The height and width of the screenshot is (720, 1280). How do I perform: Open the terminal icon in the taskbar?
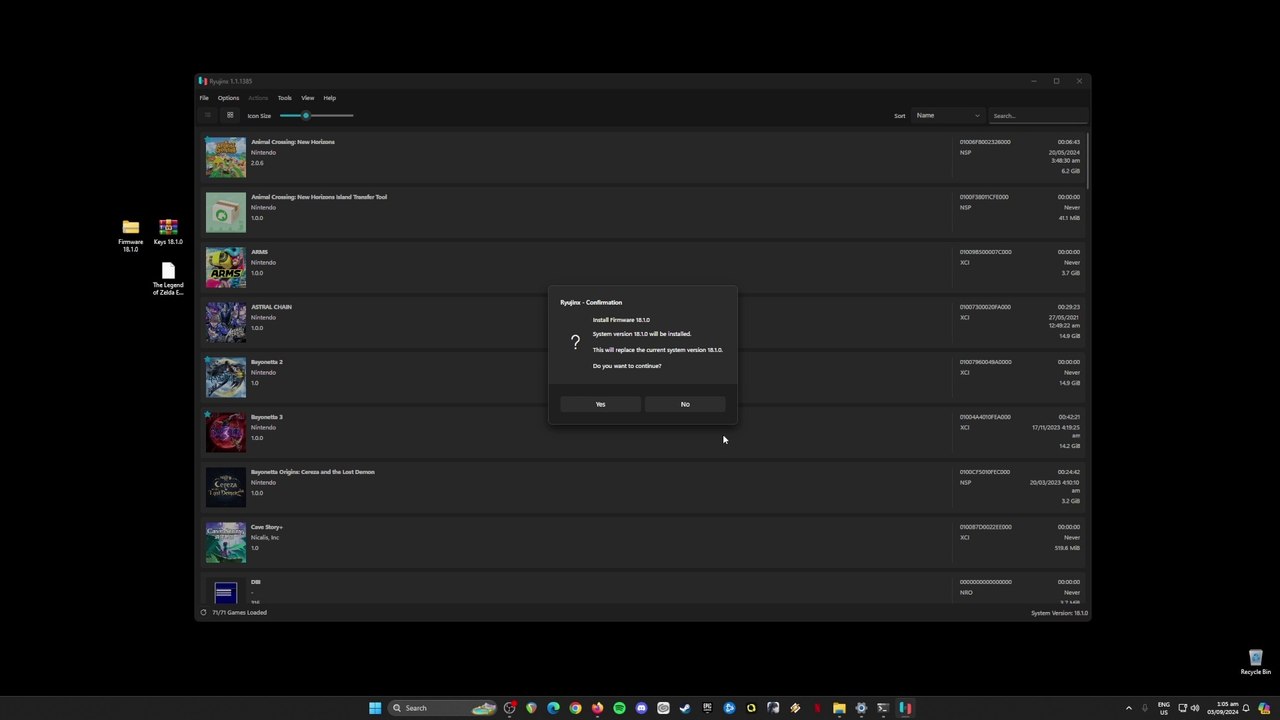coord(883,708)
